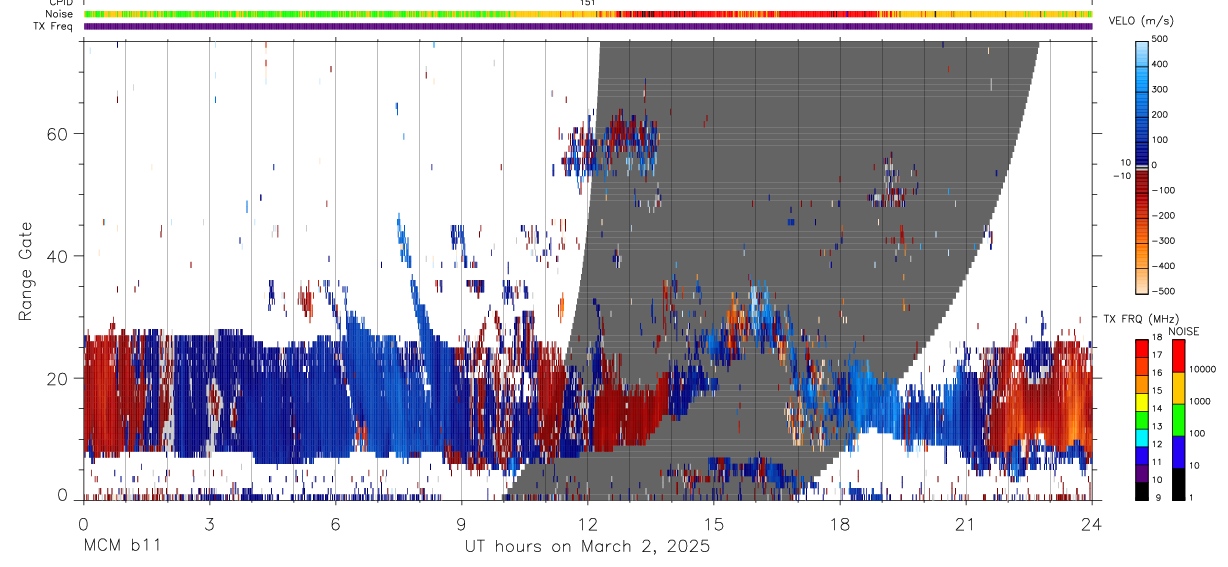Click the x-axis tick label 21
This screenshot has width=1228, height=567.
tap(965, 524)
